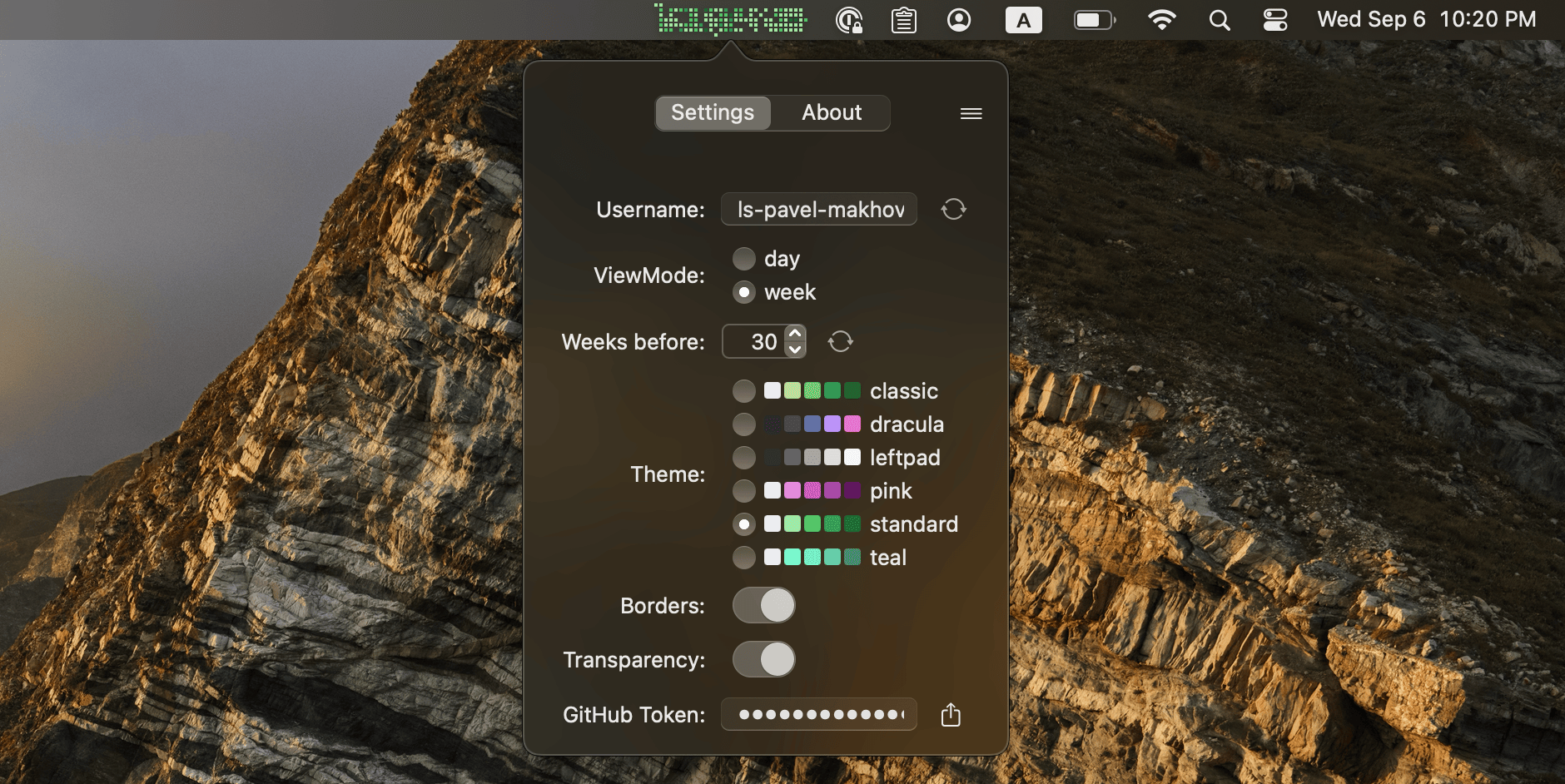Toggle the Borders switch
Image resolution: width=1565 pixels, height=784 pixels.
[763, 605]
